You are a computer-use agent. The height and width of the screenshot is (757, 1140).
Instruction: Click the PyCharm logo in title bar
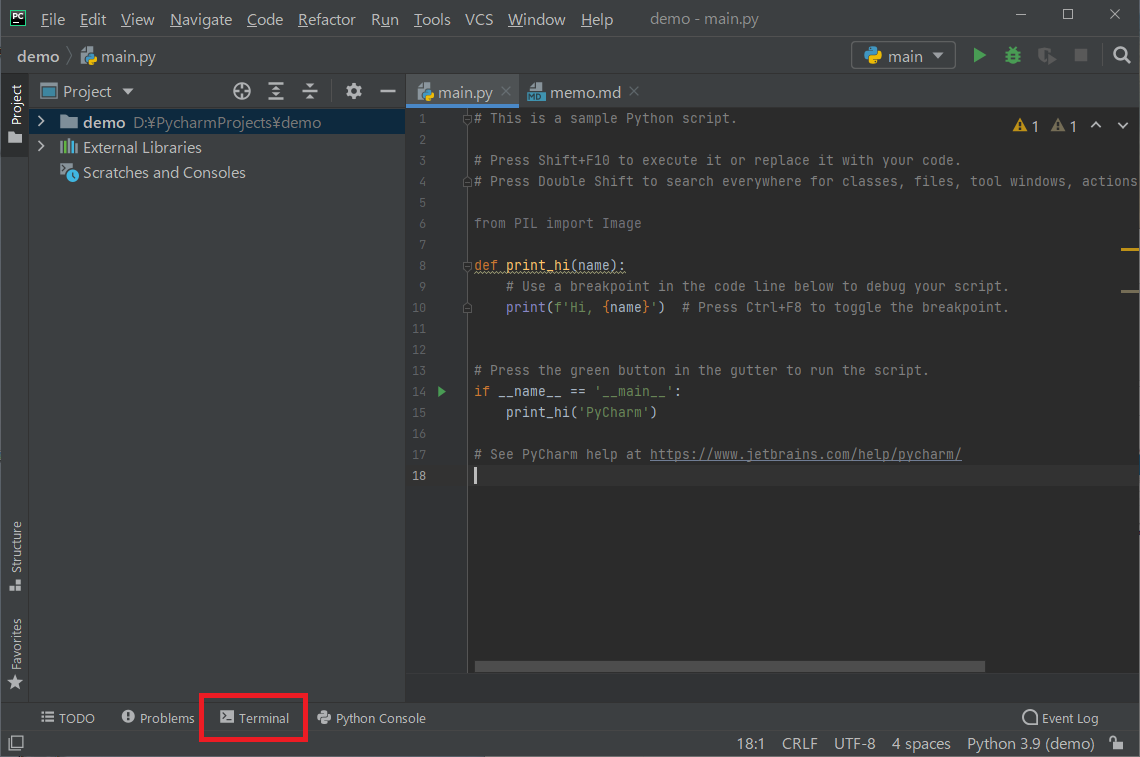(17, 18)
